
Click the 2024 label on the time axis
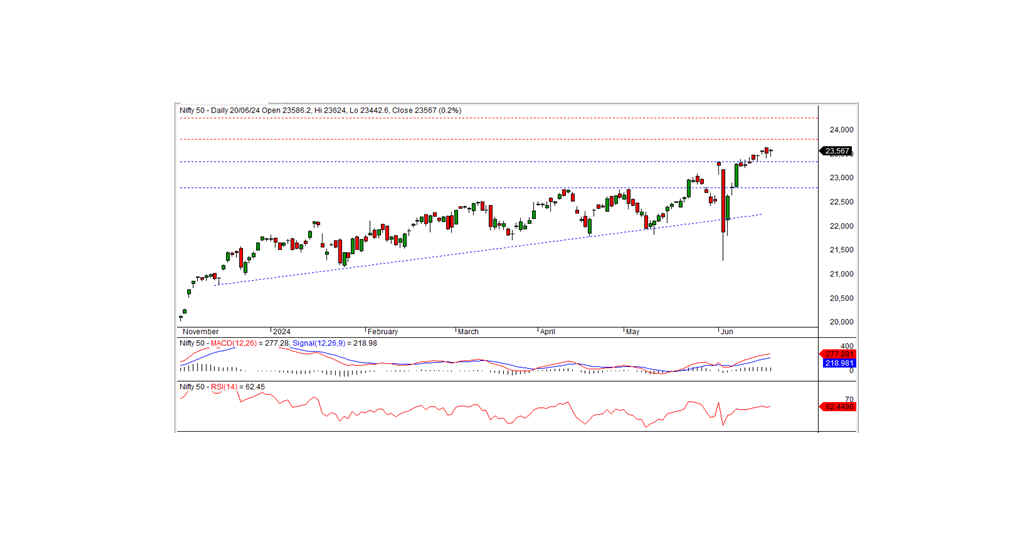tap(282, 332)
